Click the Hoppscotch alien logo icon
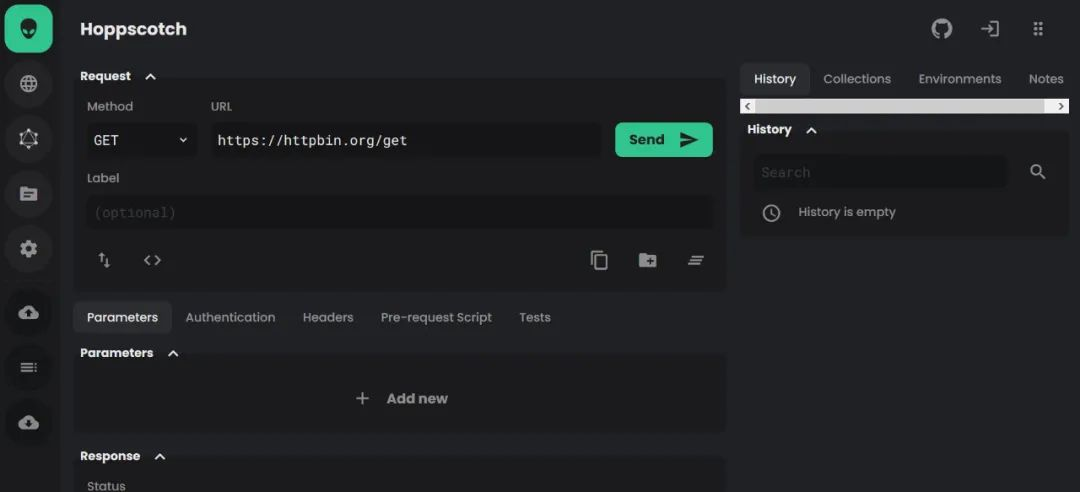Screen dimensions: 1080x492 click(28, 29)
